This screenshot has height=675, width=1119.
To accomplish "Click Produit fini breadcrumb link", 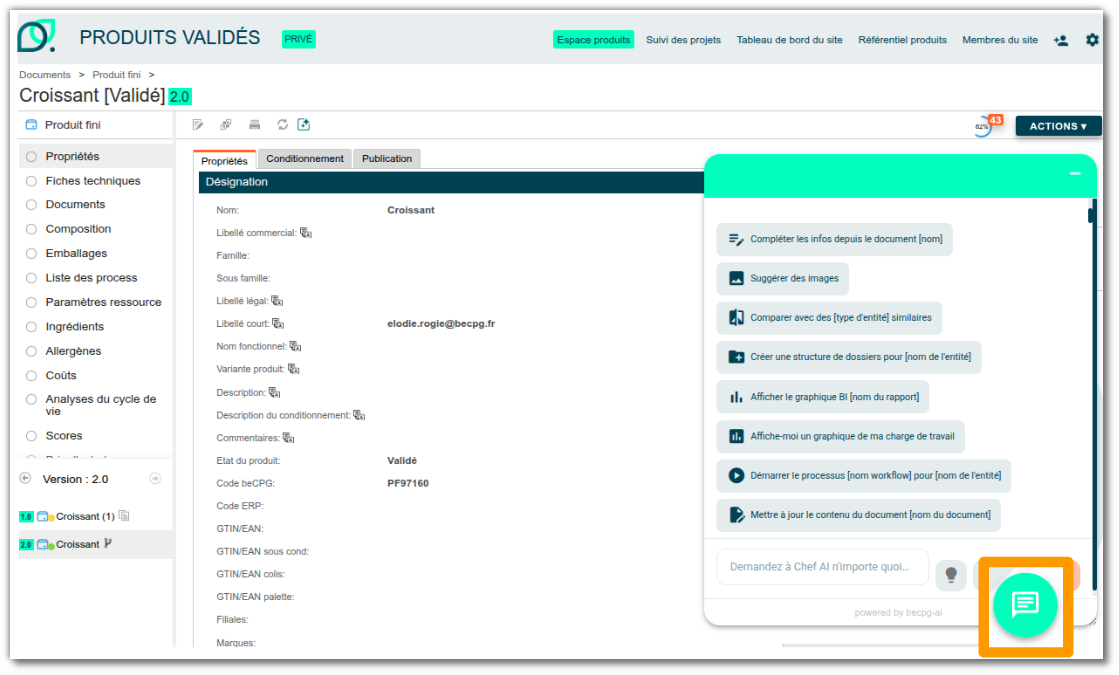I will point(116,75).
